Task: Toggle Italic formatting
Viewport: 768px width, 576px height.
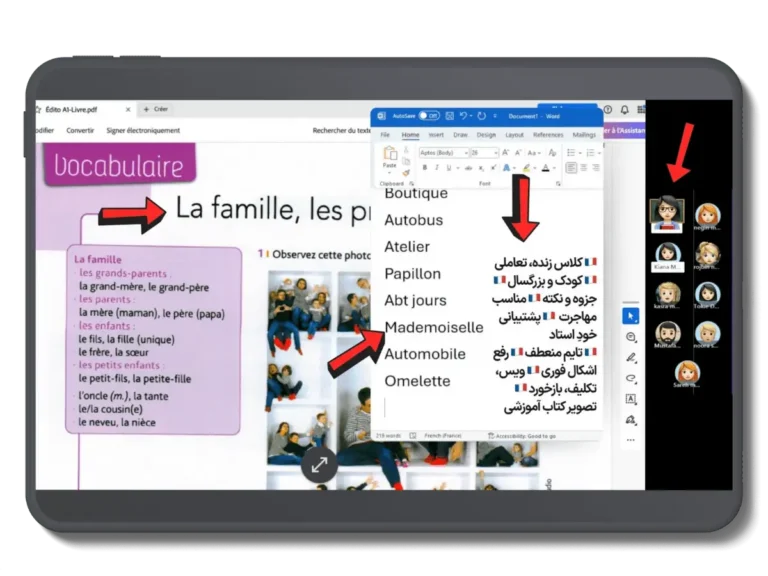Action: point(436,168)
